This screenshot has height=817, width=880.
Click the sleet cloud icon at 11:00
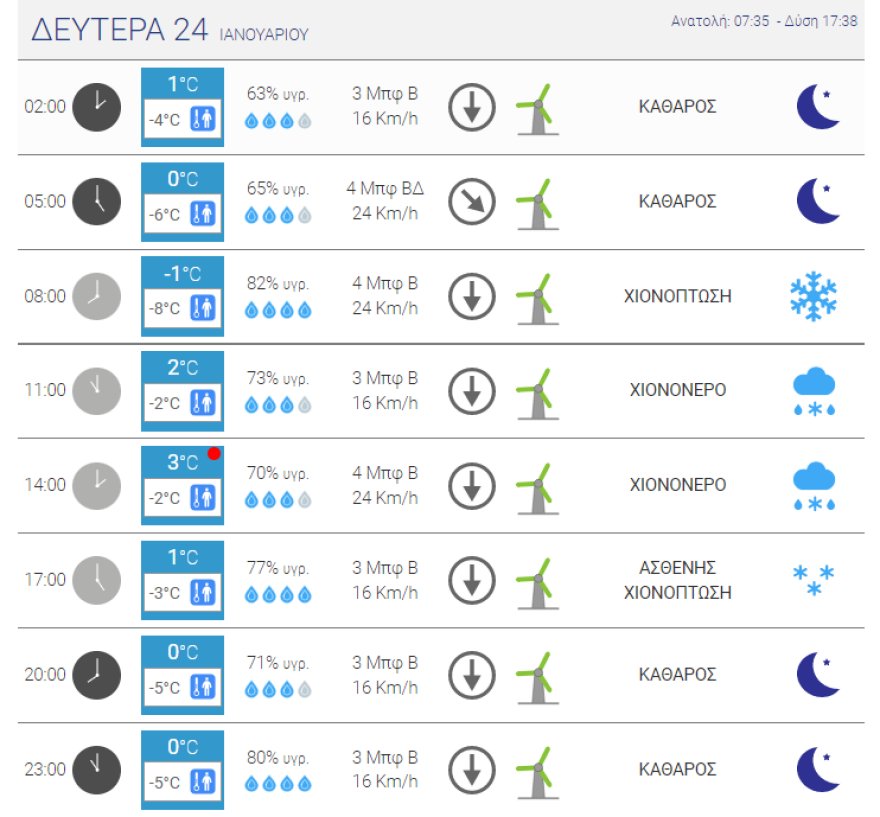pos(813,391)
